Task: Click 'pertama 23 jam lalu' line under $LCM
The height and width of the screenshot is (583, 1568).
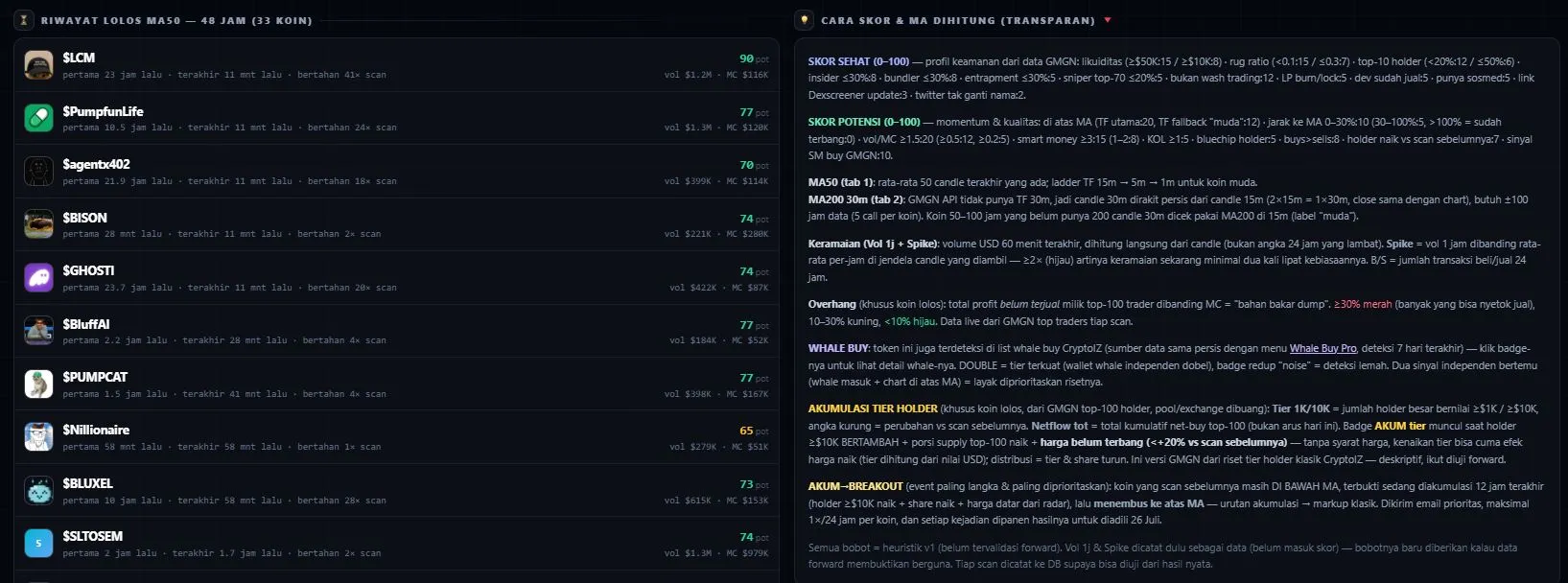Action: (224, 75)
